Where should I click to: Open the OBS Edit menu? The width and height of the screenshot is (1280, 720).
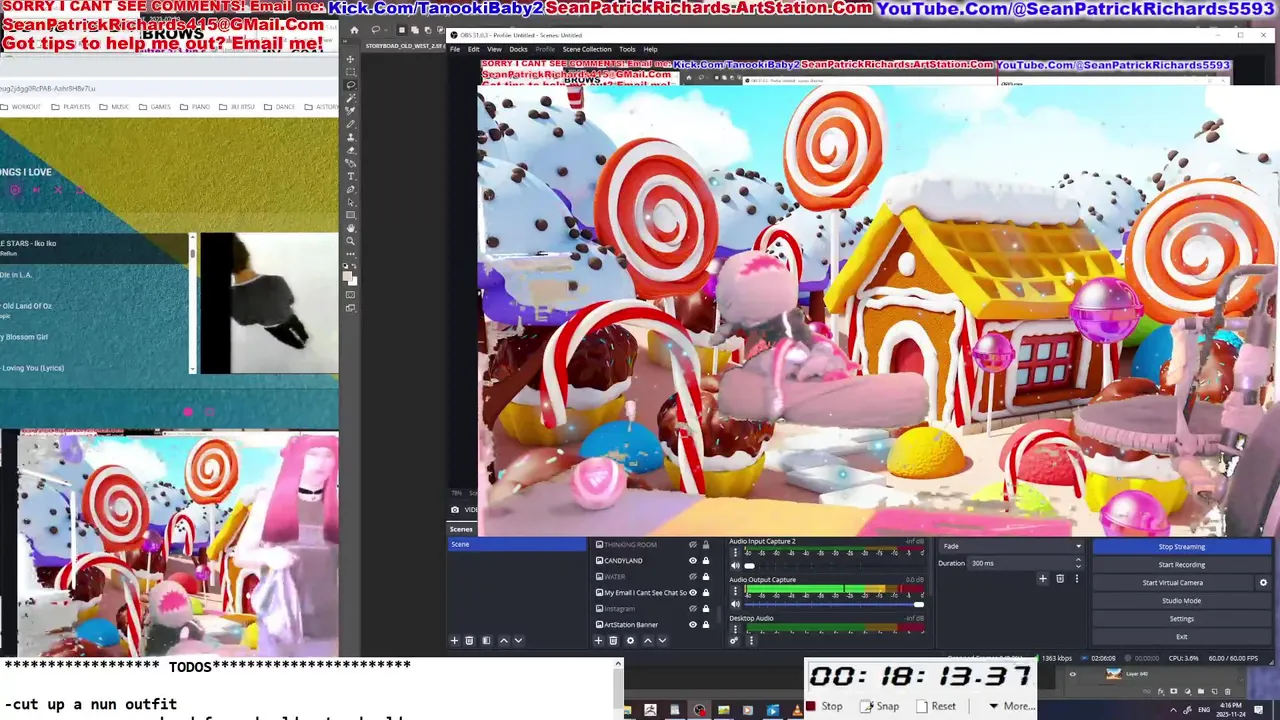tap(473, 49)
